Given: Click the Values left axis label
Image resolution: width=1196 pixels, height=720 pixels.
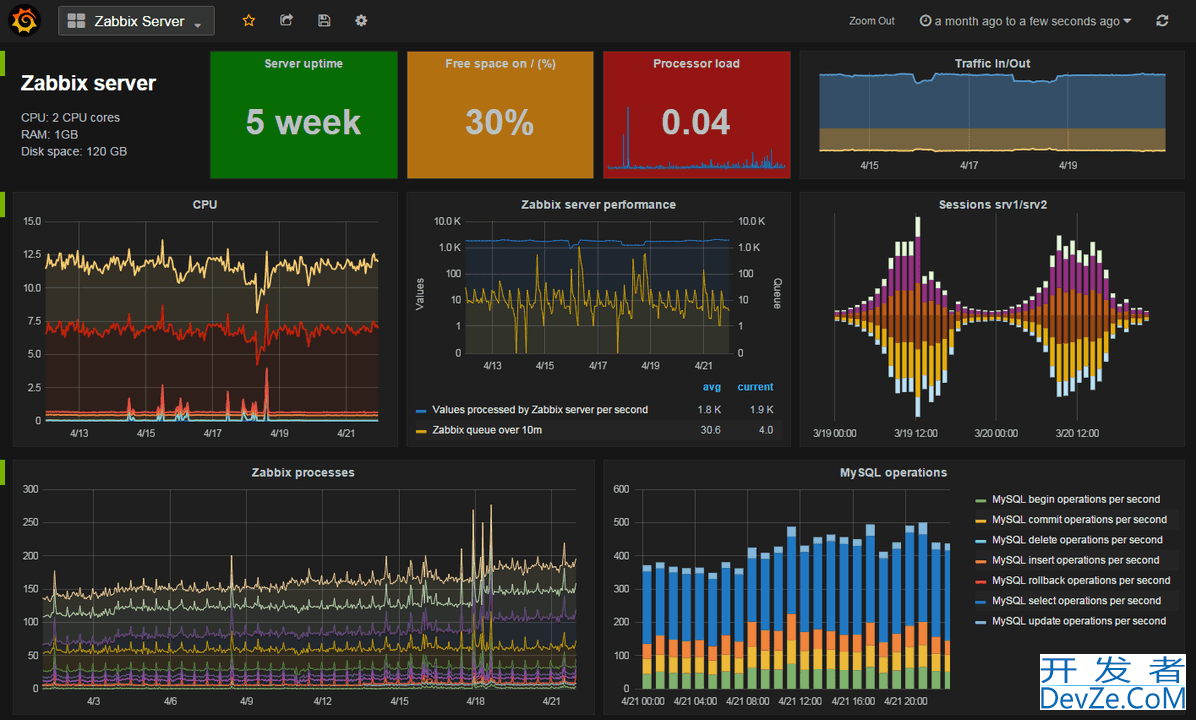Looking at the screenshot, I should [420, 294].
